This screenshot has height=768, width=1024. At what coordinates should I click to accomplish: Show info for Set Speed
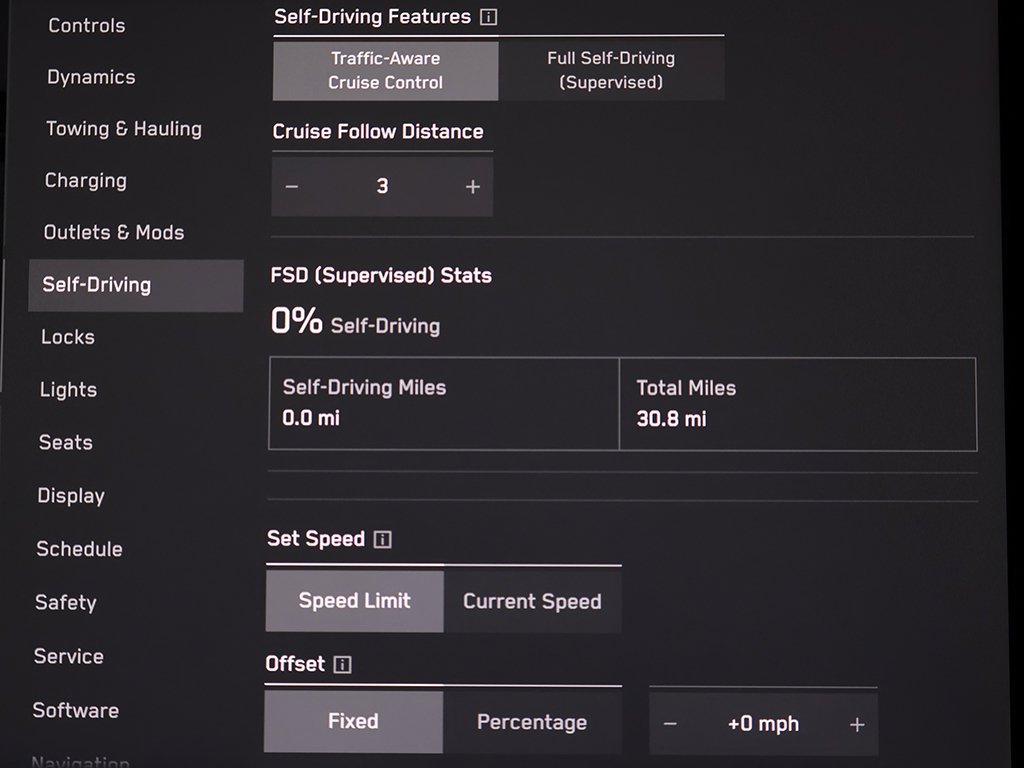[x=382, y=539]
